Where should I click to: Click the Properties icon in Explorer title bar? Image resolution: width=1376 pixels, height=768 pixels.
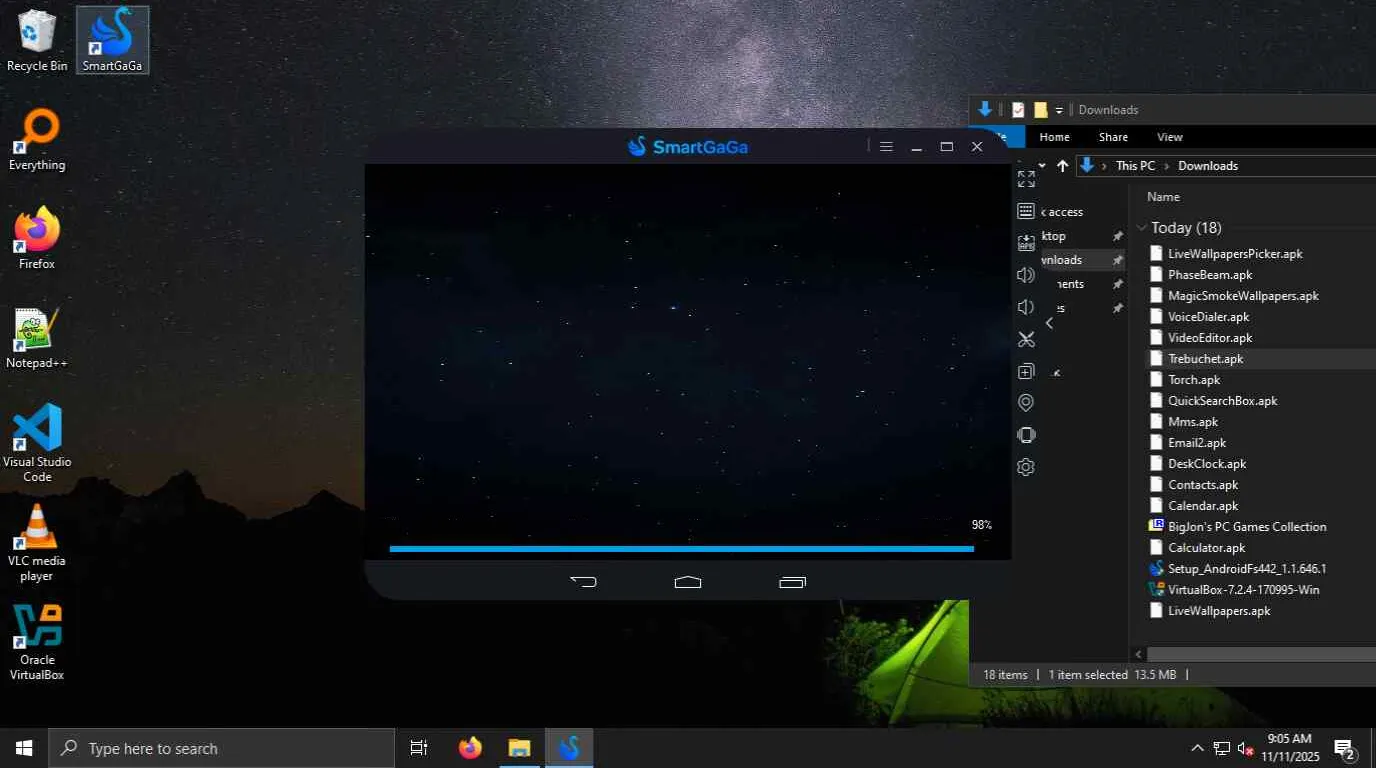1018,110
